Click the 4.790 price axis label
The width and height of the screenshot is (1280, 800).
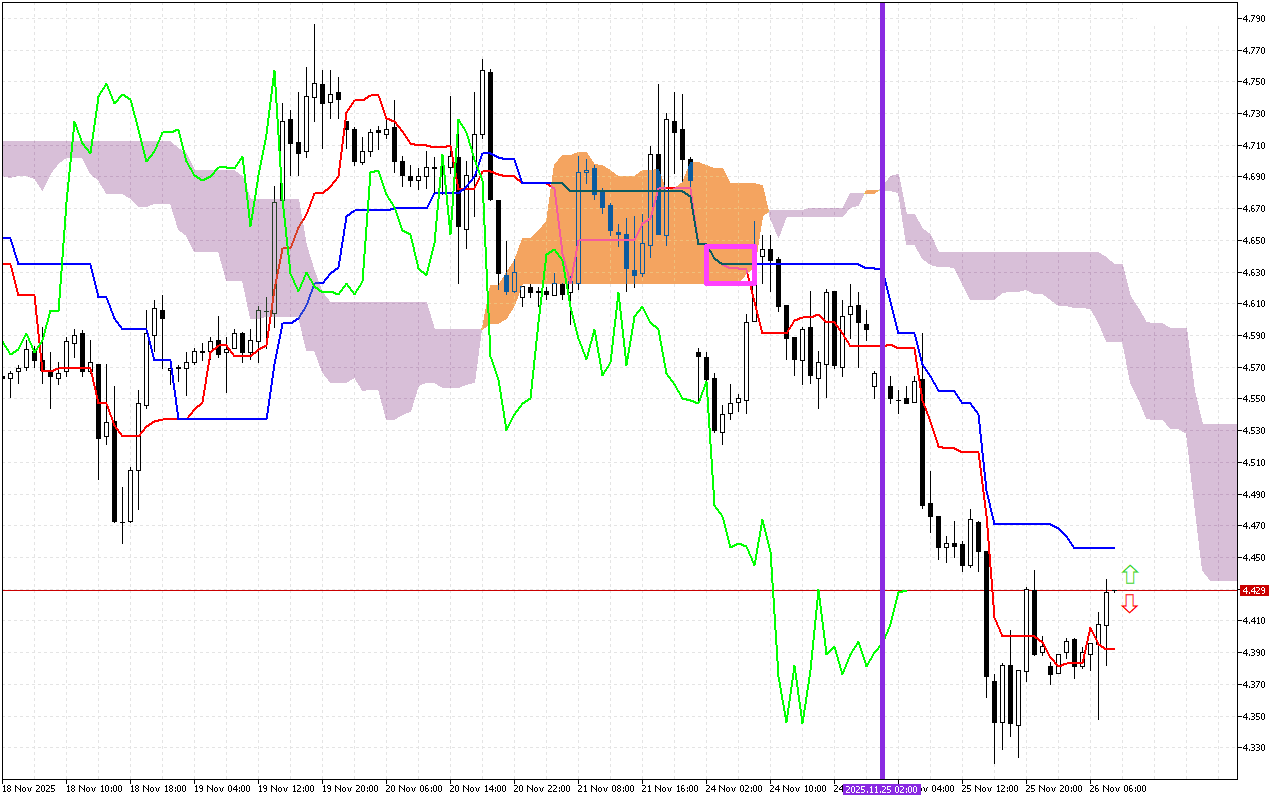pos(1254,18)
